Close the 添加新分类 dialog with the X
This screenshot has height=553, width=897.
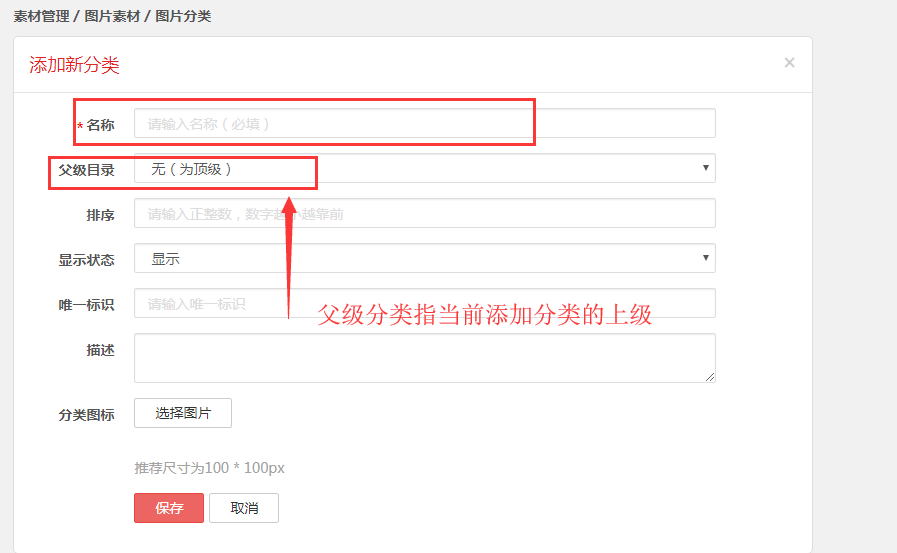tap(789, 63)
